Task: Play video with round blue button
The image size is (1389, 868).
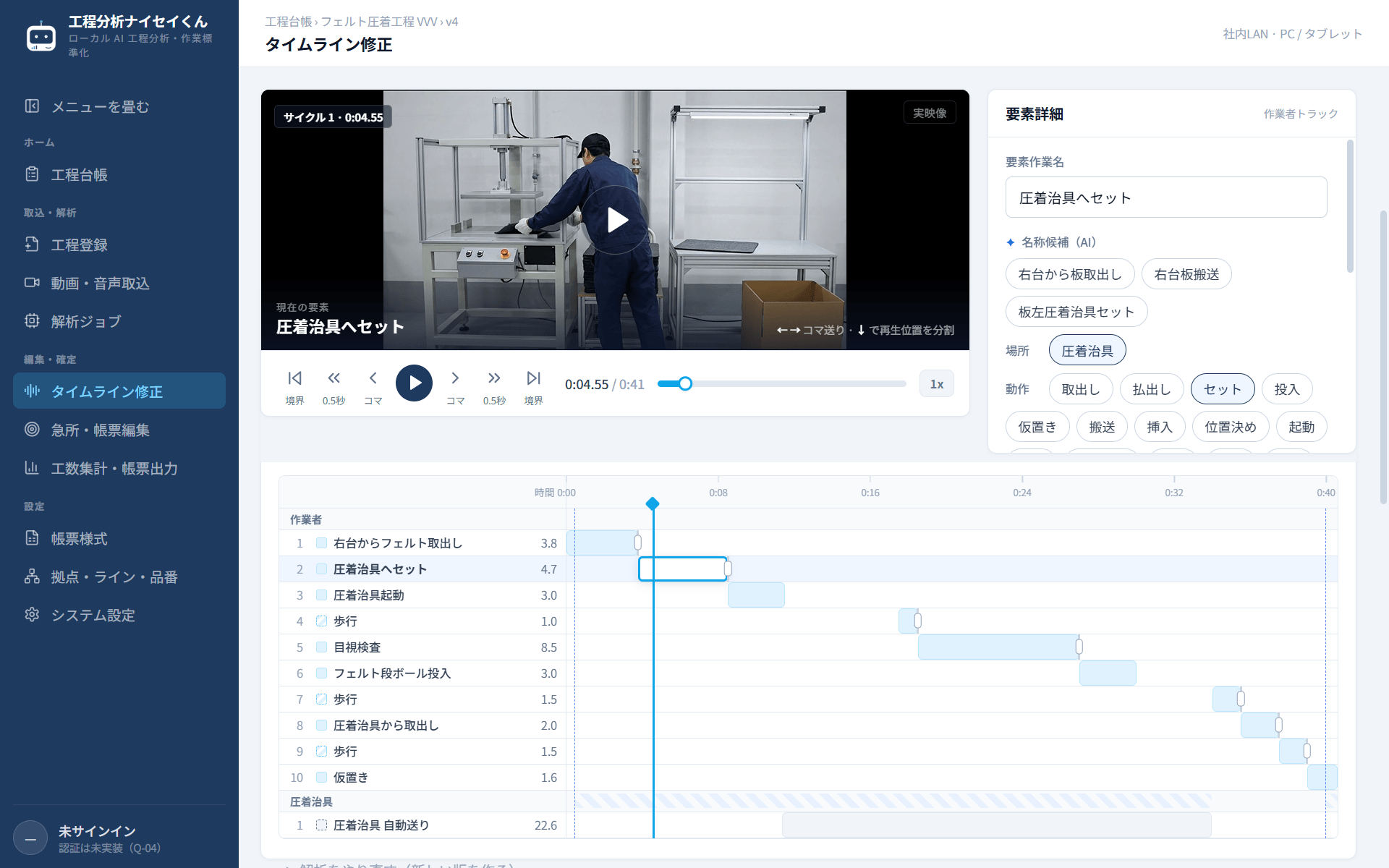Action: (414, 383)
